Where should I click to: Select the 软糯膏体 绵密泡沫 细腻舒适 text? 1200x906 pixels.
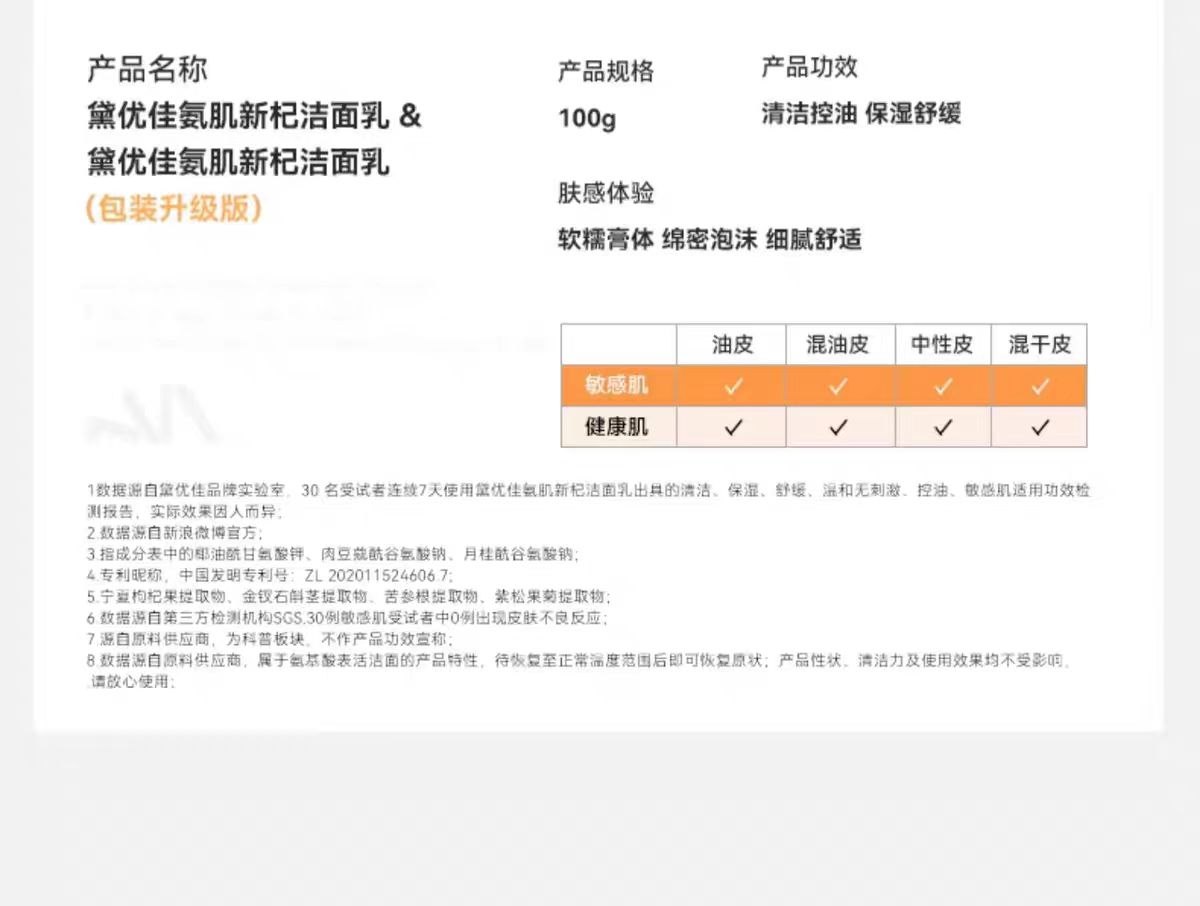coord(710,239)
